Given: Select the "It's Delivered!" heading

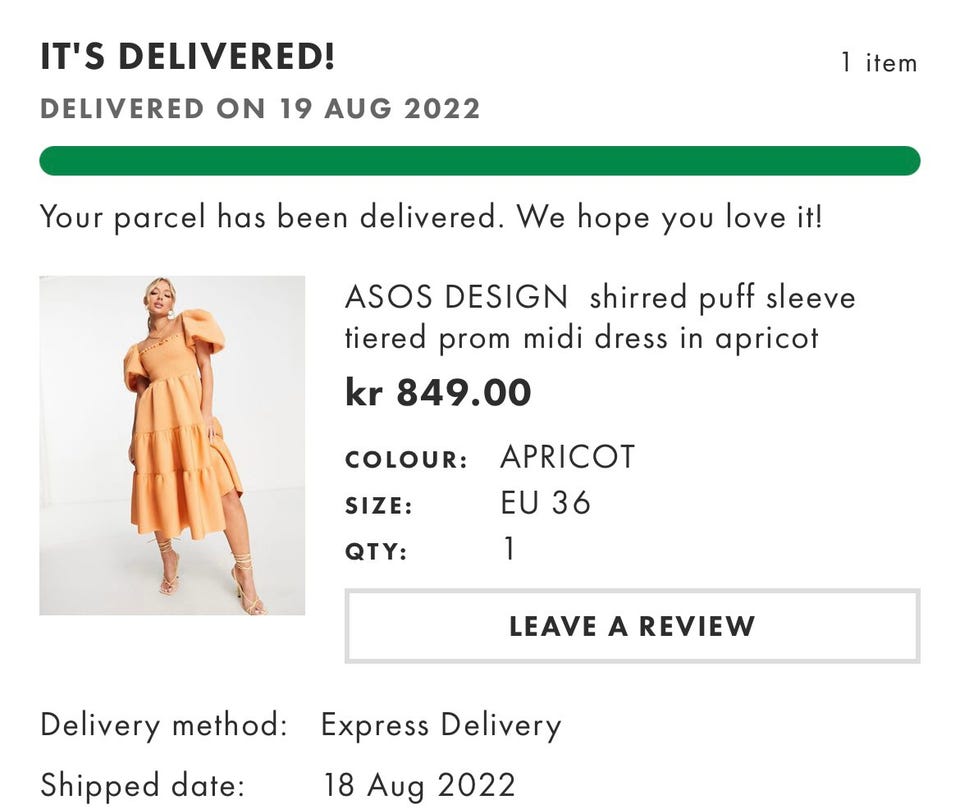Looking at the screenshot, I should click(x=187, y=58).
